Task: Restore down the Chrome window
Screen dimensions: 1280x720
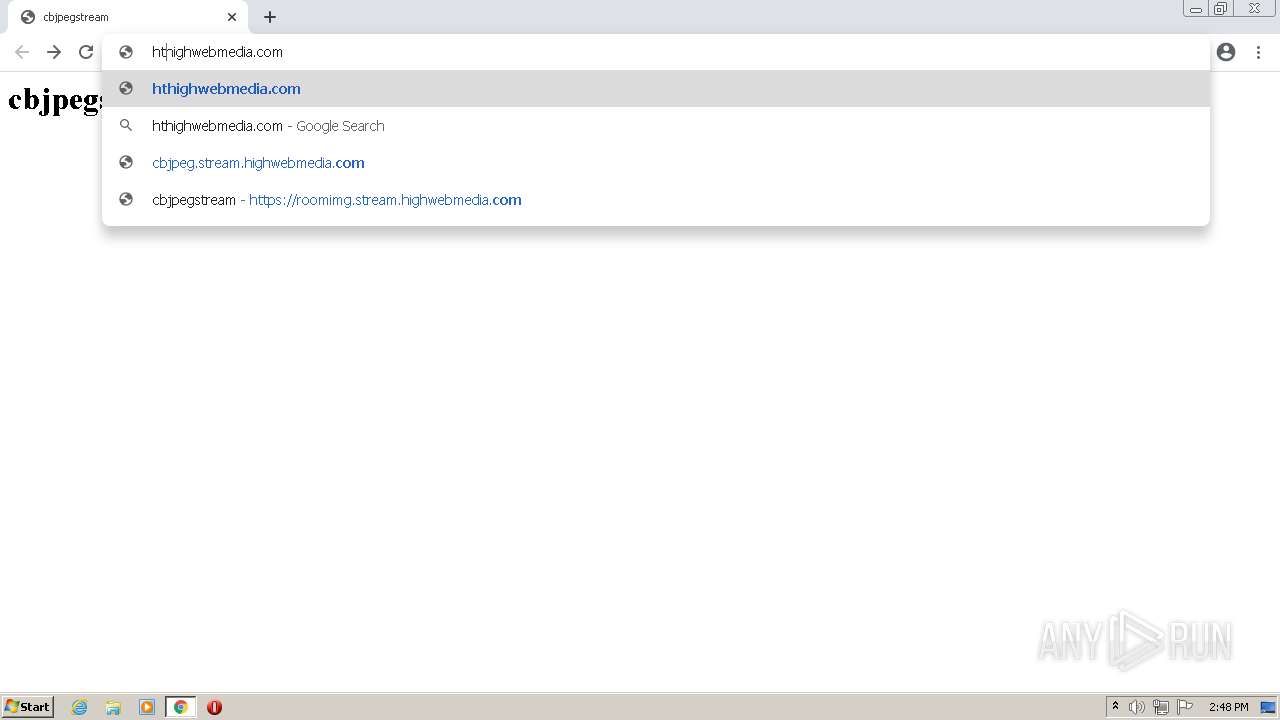Action: point(1221,9)
